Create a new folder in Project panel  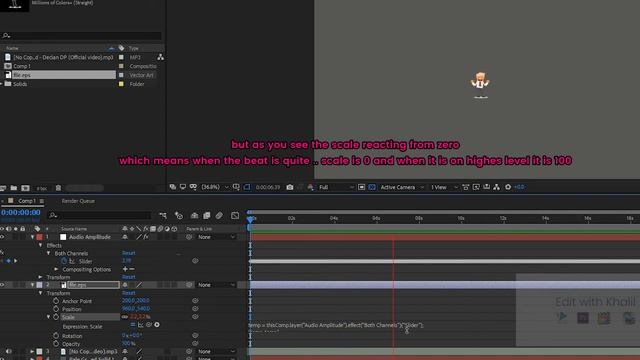(14, 188)
